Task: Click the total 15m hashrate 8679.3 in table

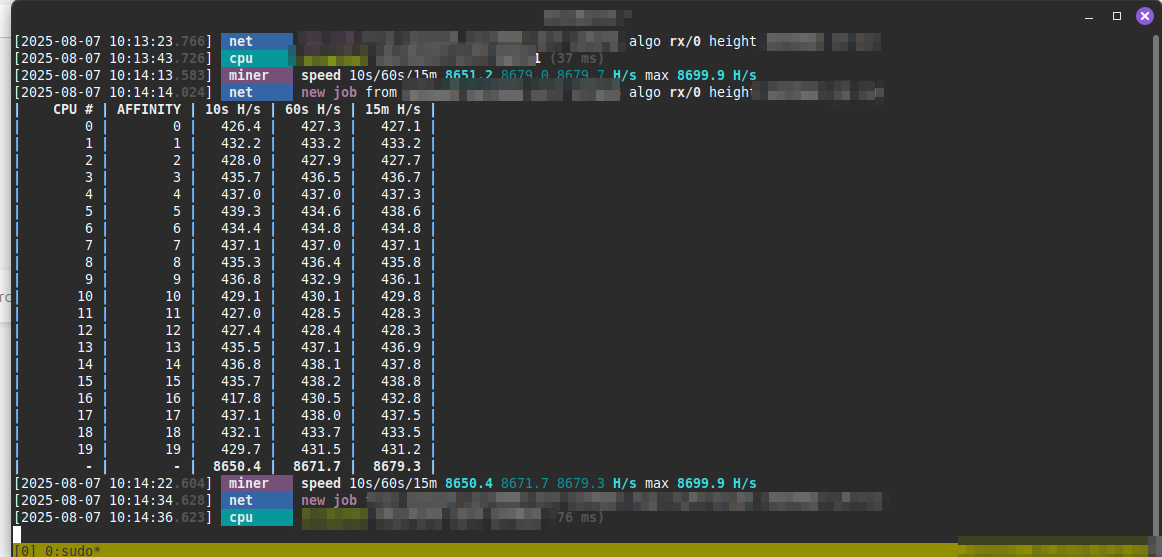Action: pos(397,467)
